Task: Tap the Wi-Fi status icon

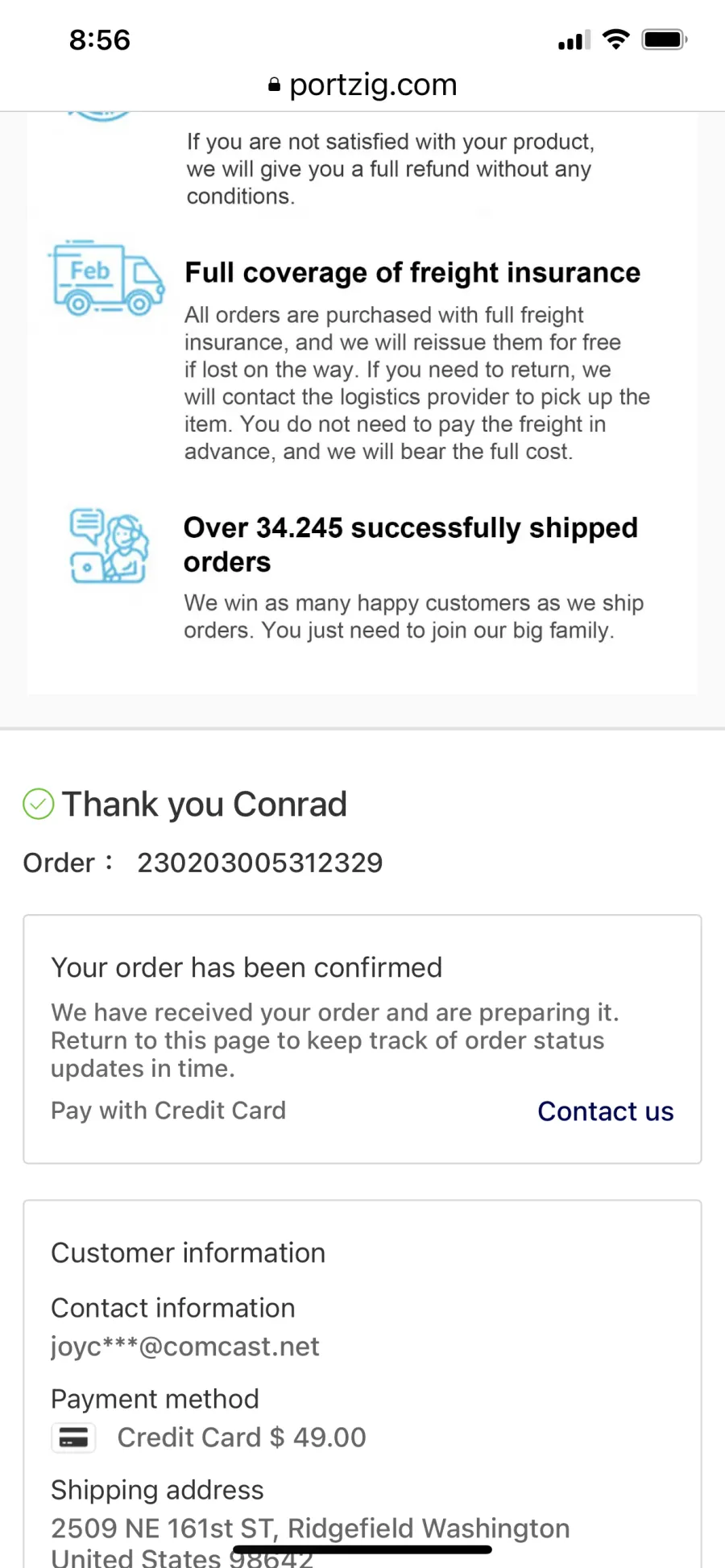Action: pyautogui.click(x=616, y=39)
